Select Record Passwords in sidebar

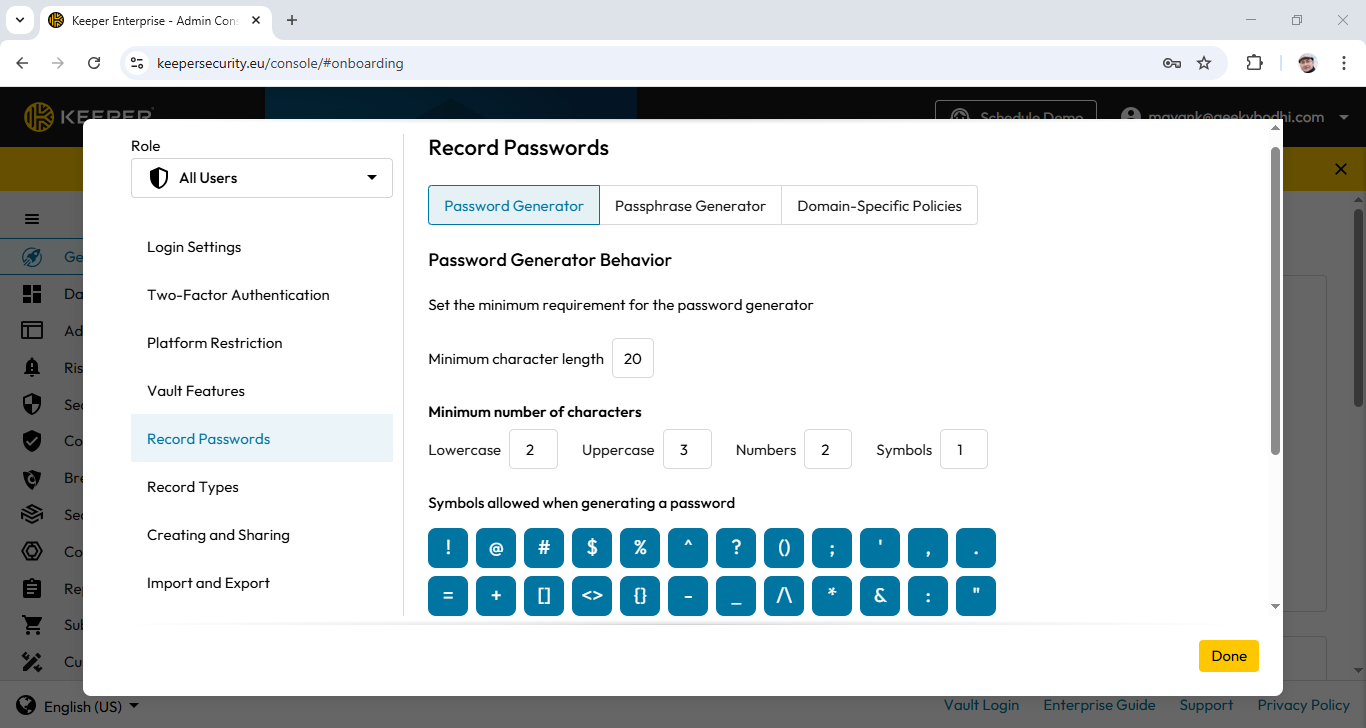tap(262, 438)
